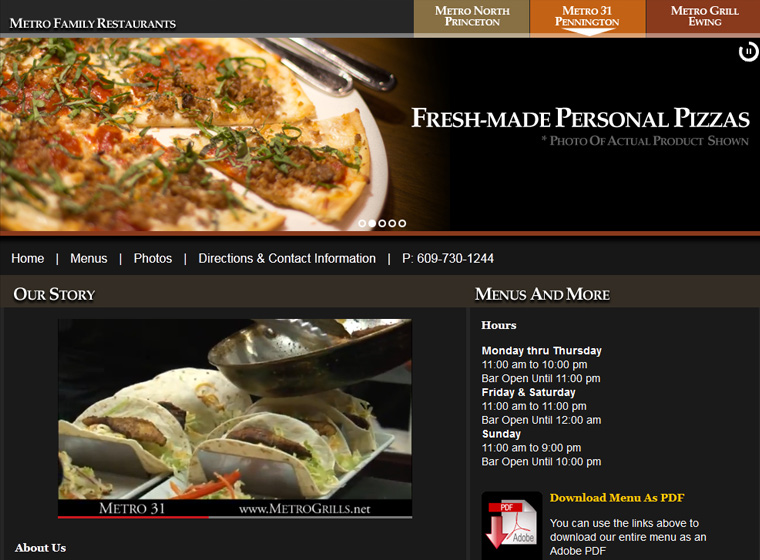Click the phone number 609-730-1244
The image size is (760, 560).
tap(448, 258)
